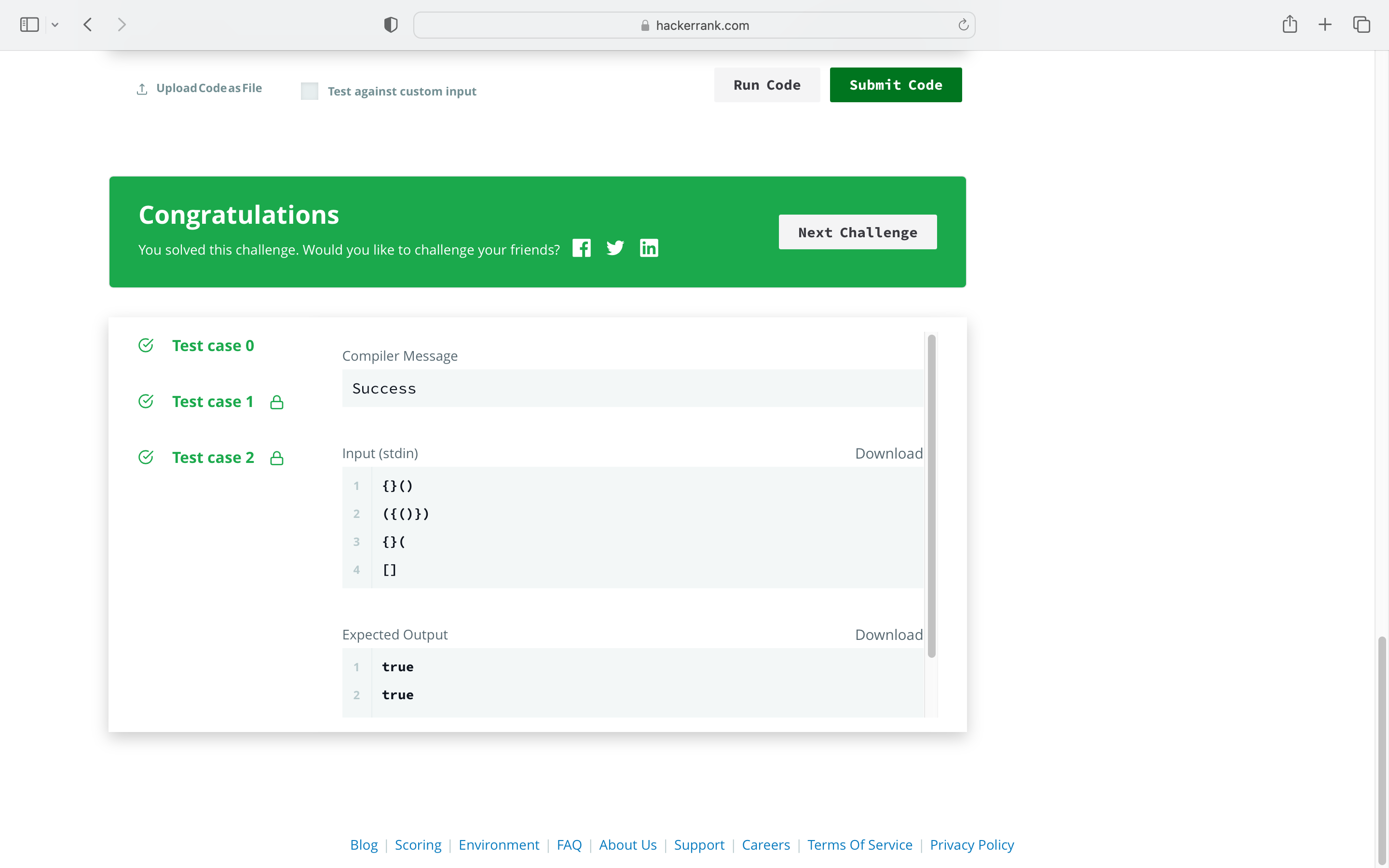Screen dimensions: 1389x868
Task: Share the result on Facebook
Action: pyautogui.click(x=582, y=248)
